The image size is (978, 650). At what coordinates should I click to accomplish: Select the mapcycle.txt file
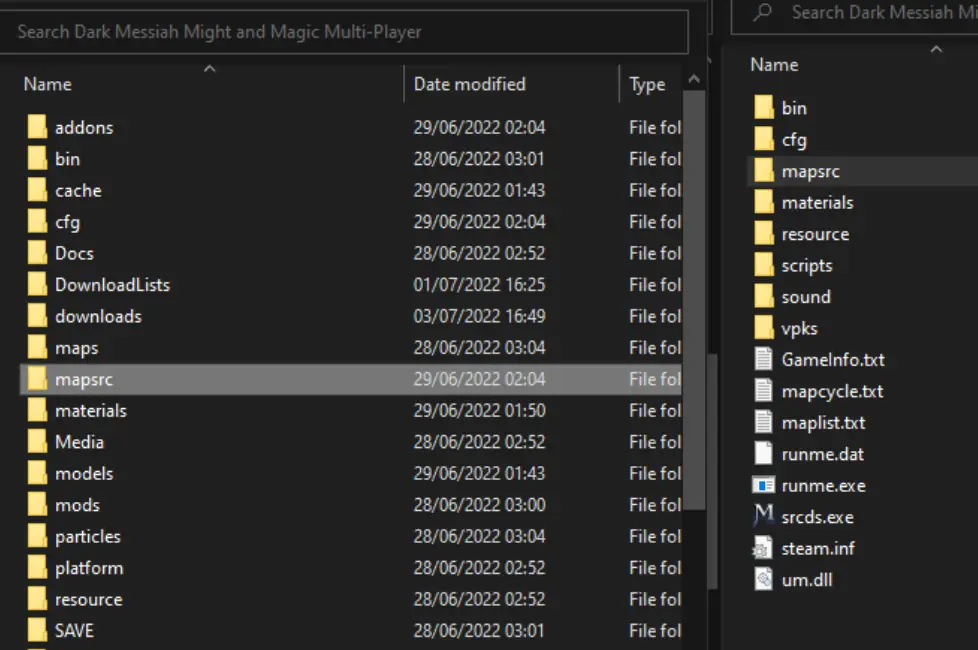pos(832,391)
